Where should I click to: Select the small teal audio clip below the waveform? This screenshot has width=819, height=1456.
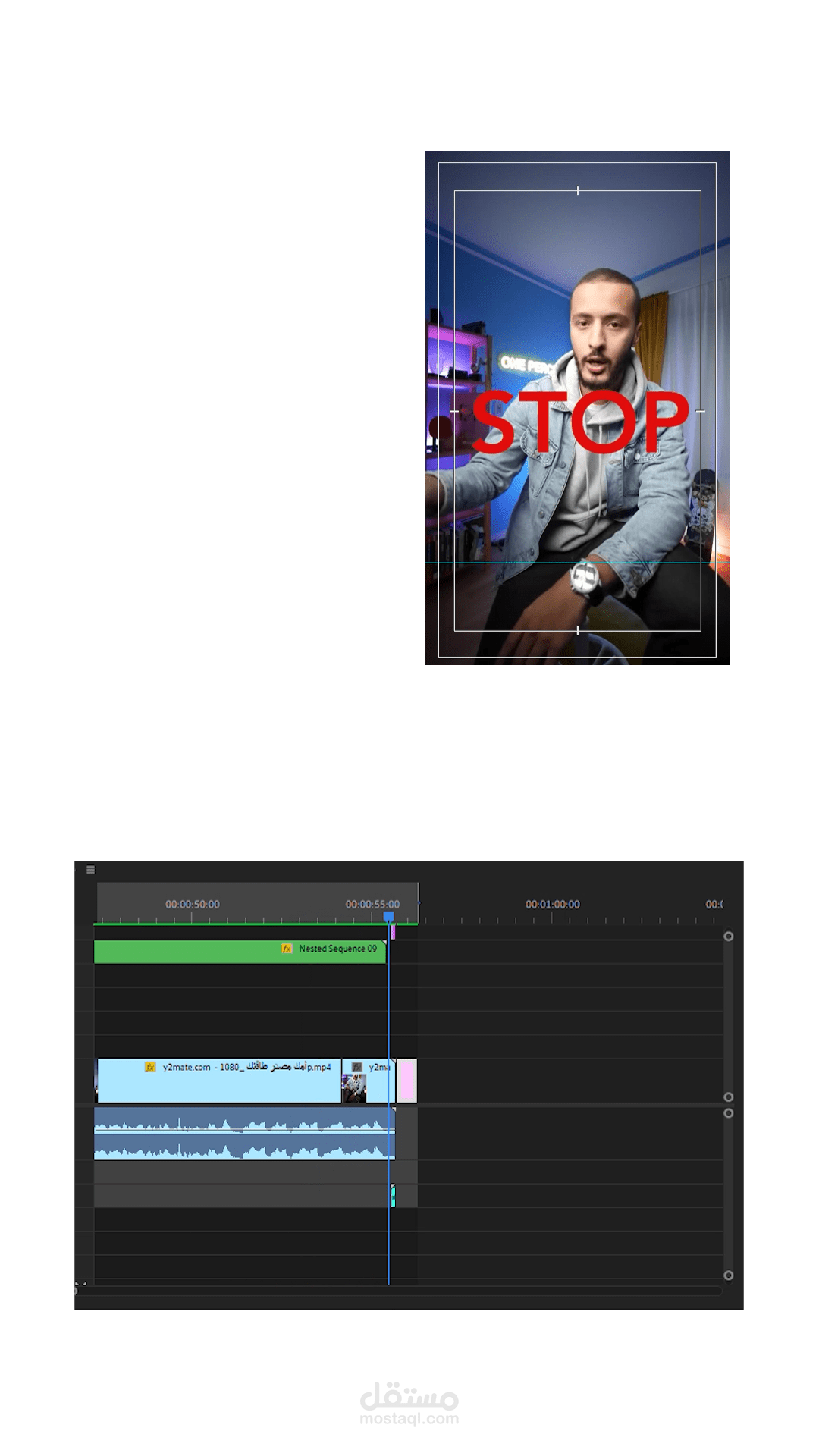tap(393, 1196)
